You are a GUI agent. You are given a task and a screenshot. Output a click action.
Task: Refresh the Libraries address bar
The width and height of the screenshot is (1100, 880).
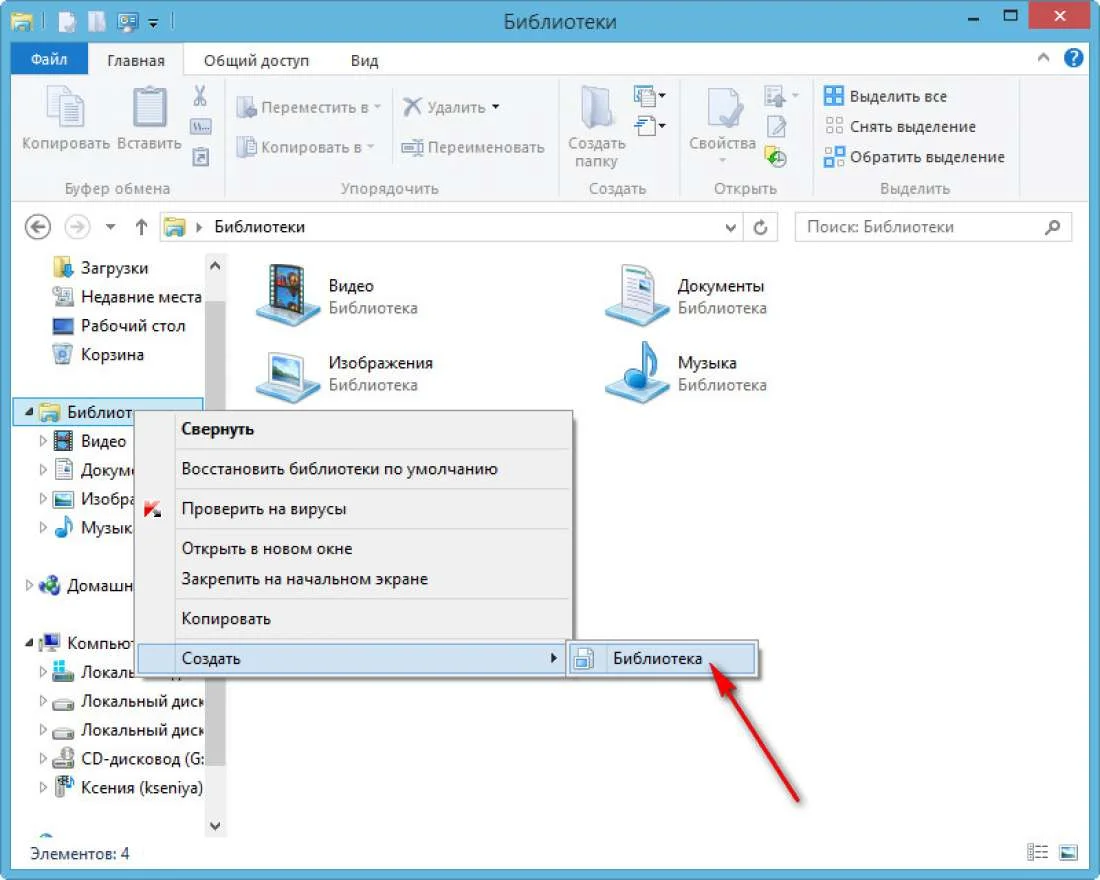[760, 227]
